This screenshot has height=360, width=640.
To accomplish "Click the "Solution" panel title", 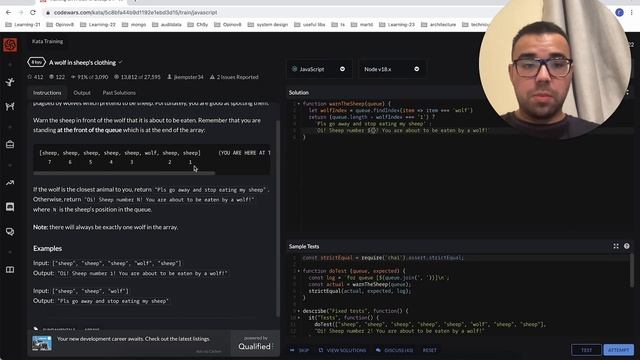I will coord(299,93).
